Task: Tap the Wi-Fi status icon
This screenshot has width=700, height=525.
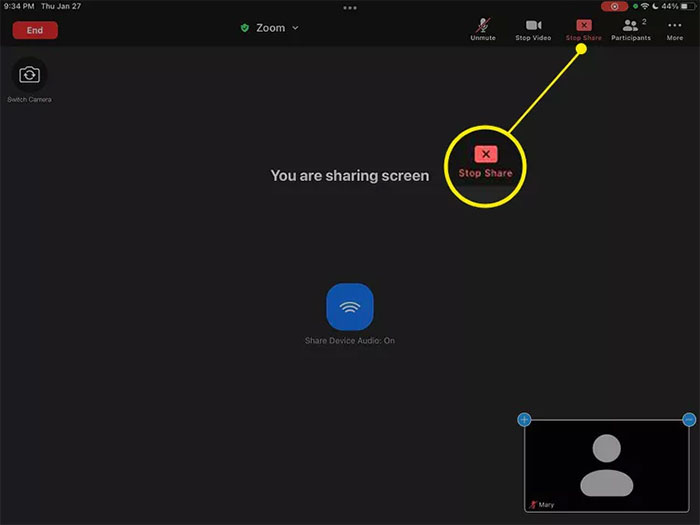Action: [x=645, y=7]
